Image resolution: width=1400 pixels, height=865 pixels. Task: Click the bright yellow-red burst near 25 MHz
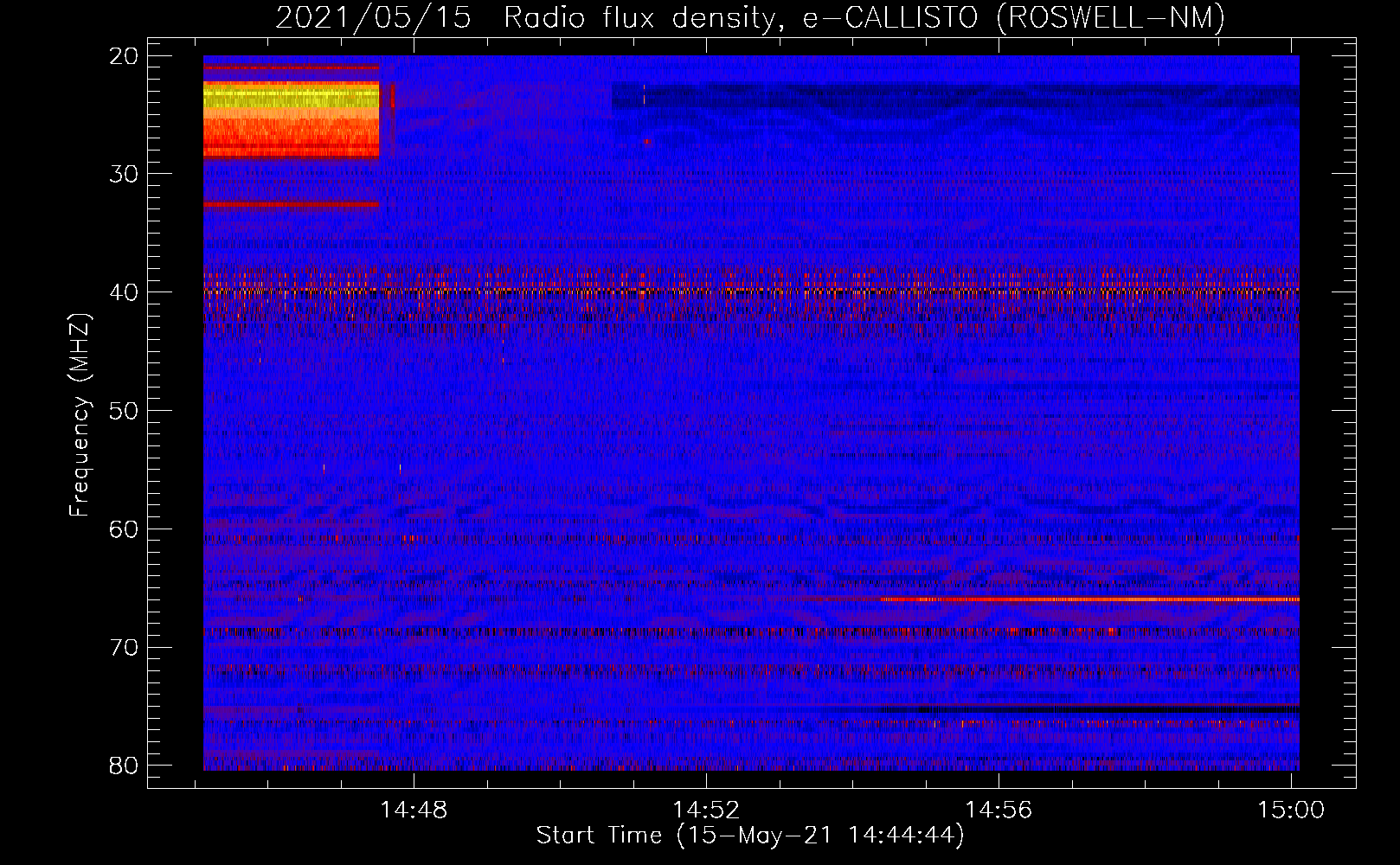pyautogui.click(x=291, y=119)
